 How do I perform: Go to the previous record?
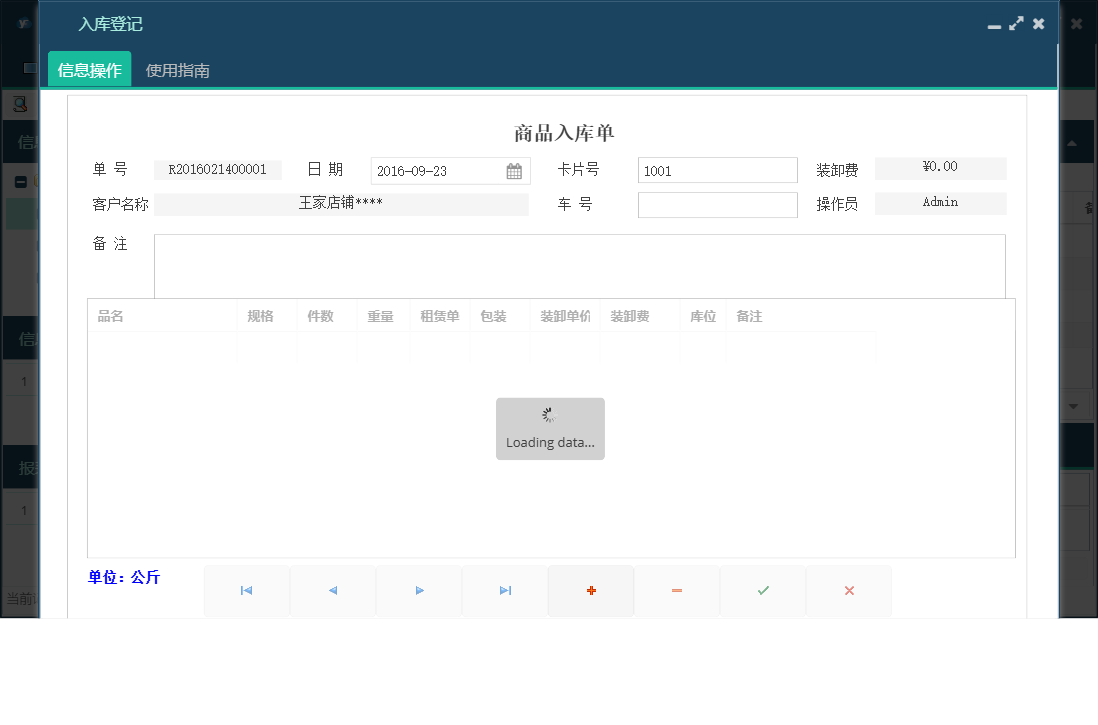[332, 591]
